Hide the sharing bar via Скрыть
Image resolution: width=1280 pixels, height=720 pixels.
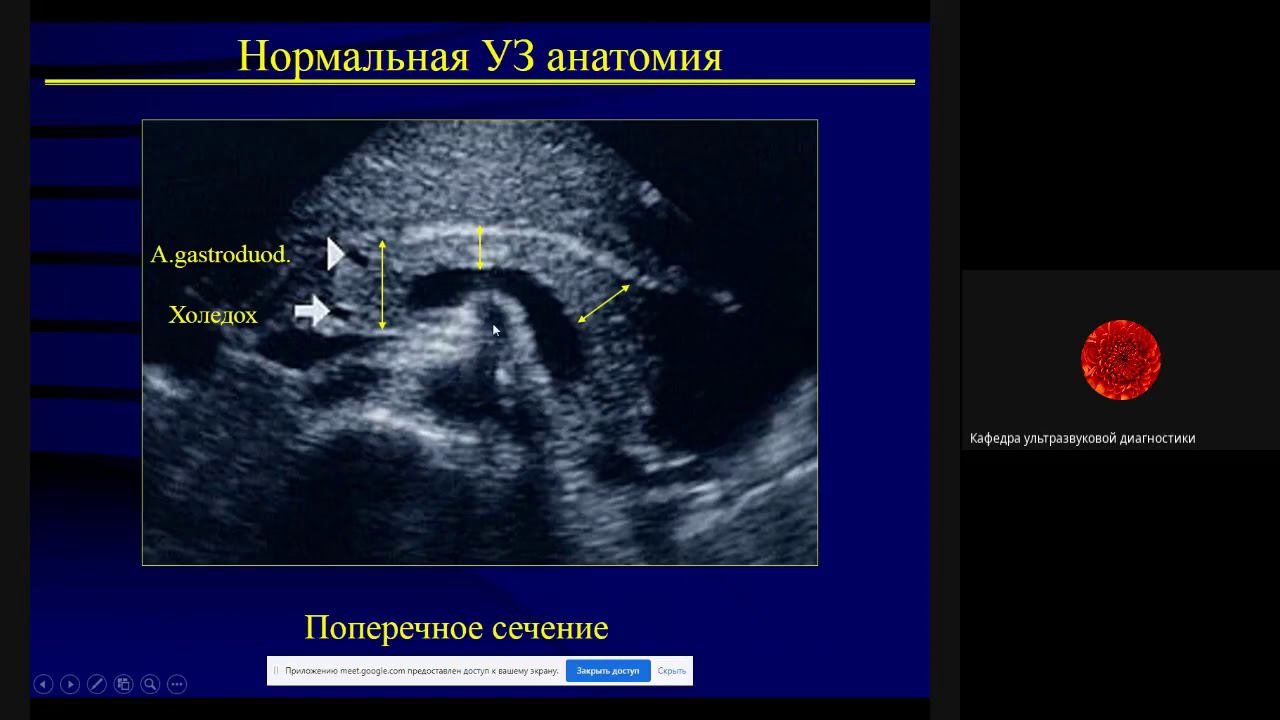[x=672, y=671]
